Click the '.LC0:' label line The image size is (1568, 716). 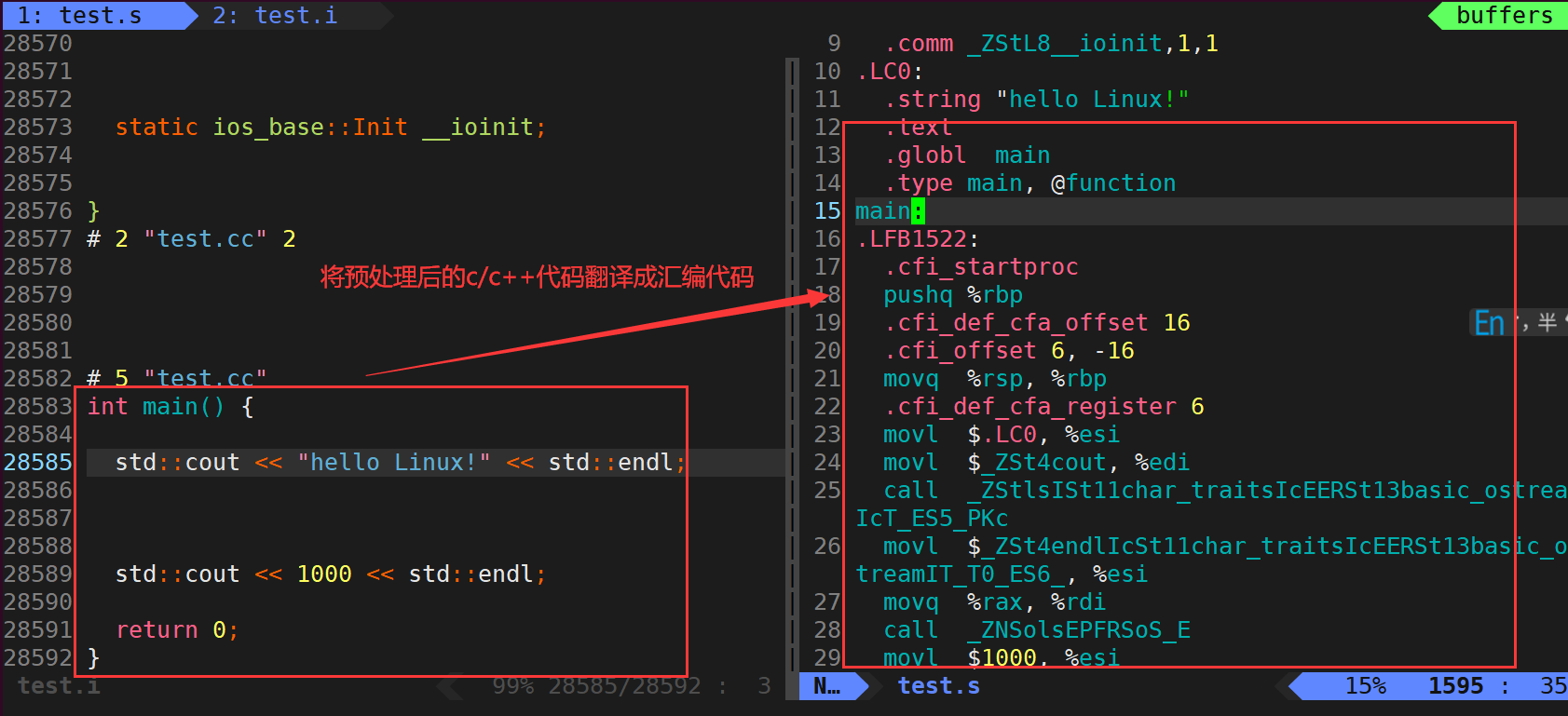[890, 72]
